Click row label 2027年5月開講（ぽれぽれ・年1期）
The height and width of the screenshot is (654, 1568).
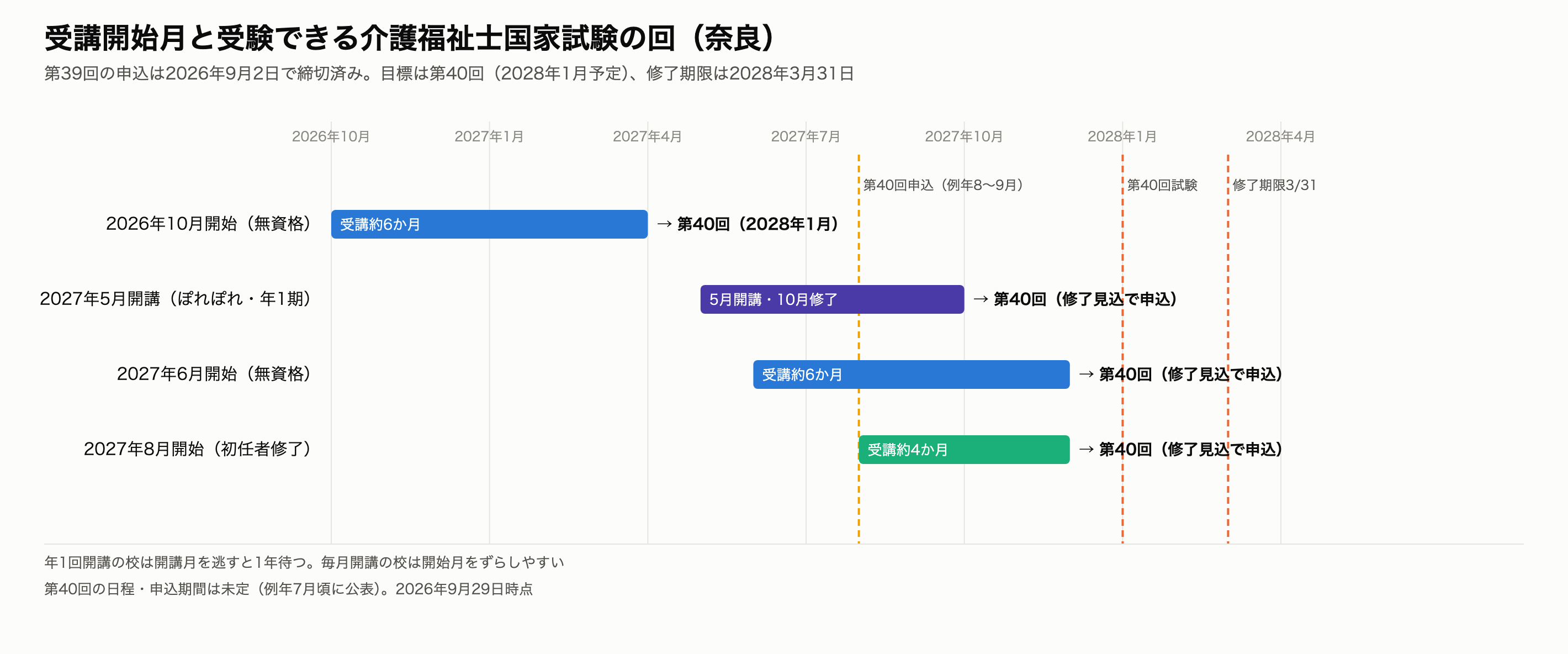[176, 299]
